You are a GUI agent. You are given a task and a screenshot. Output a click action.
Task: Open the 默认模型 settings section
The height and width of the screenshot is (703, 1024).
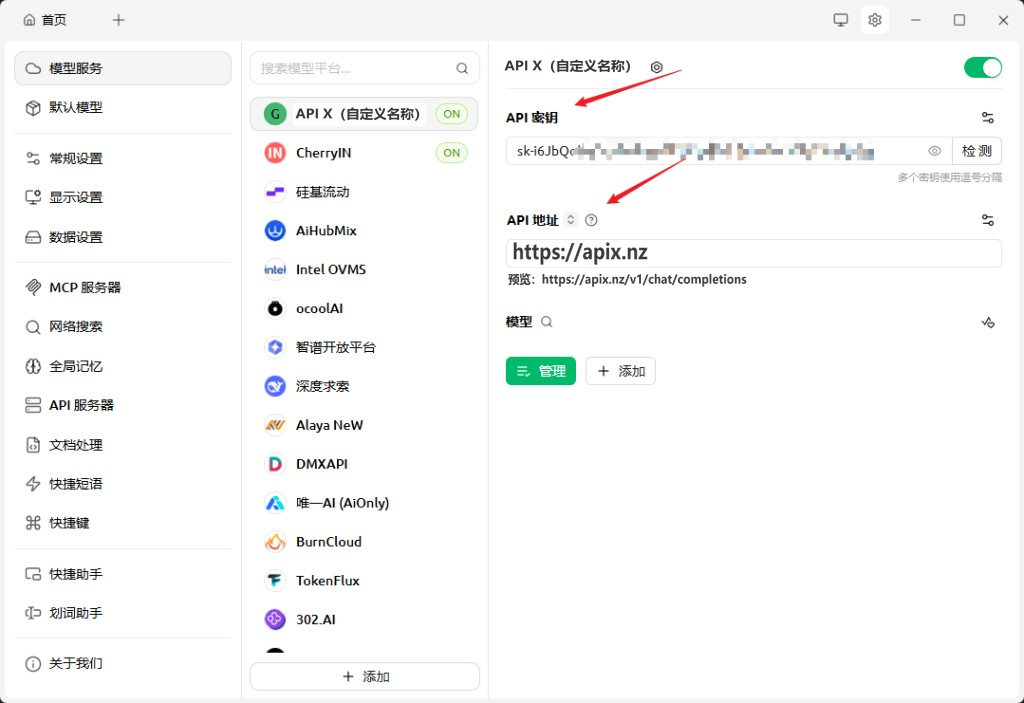[123, 107]
